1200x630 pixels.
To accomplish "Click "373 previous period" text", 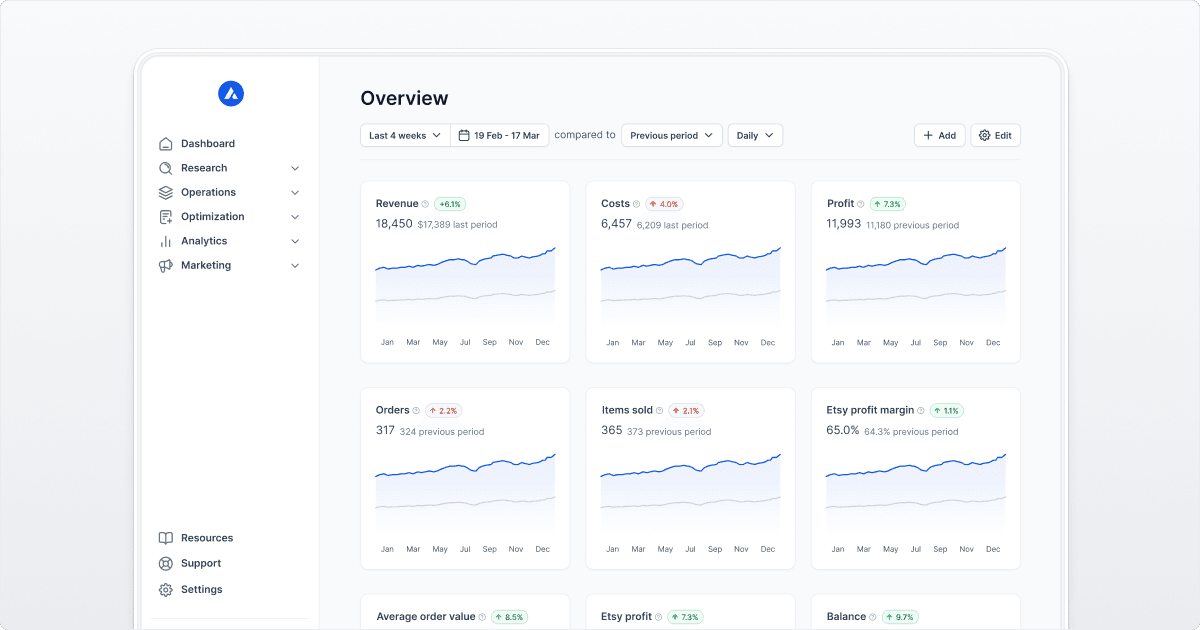I will (x=669, y=432).
